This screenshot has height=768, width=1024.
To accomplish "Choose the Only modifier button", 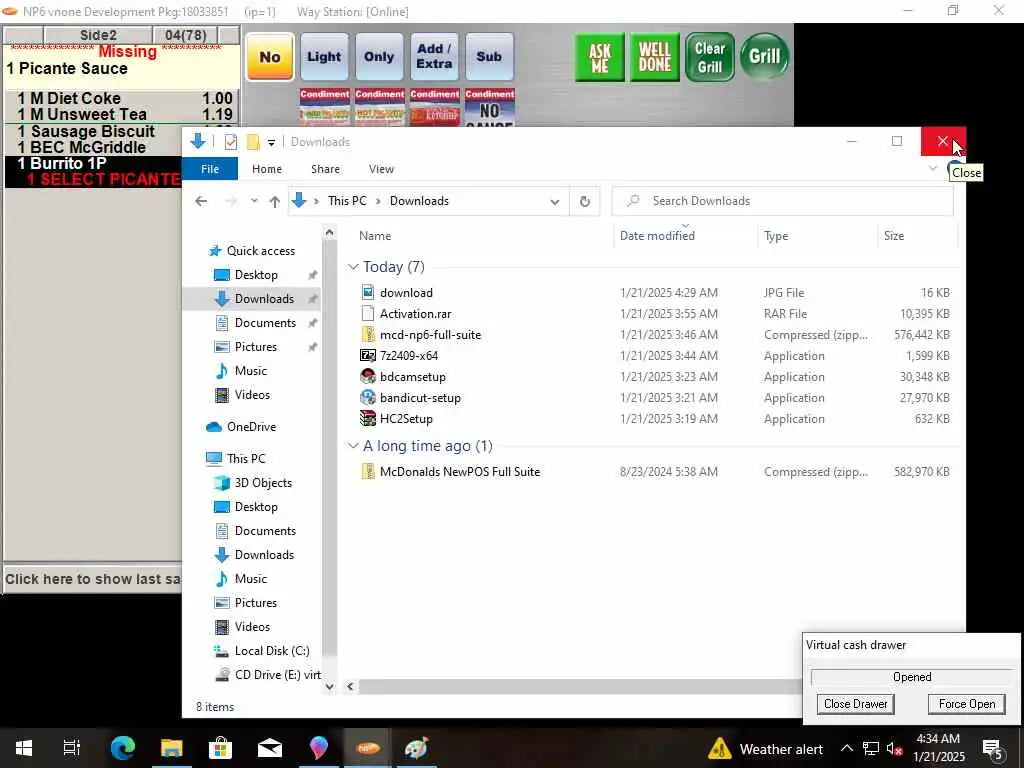I will 379,57.
